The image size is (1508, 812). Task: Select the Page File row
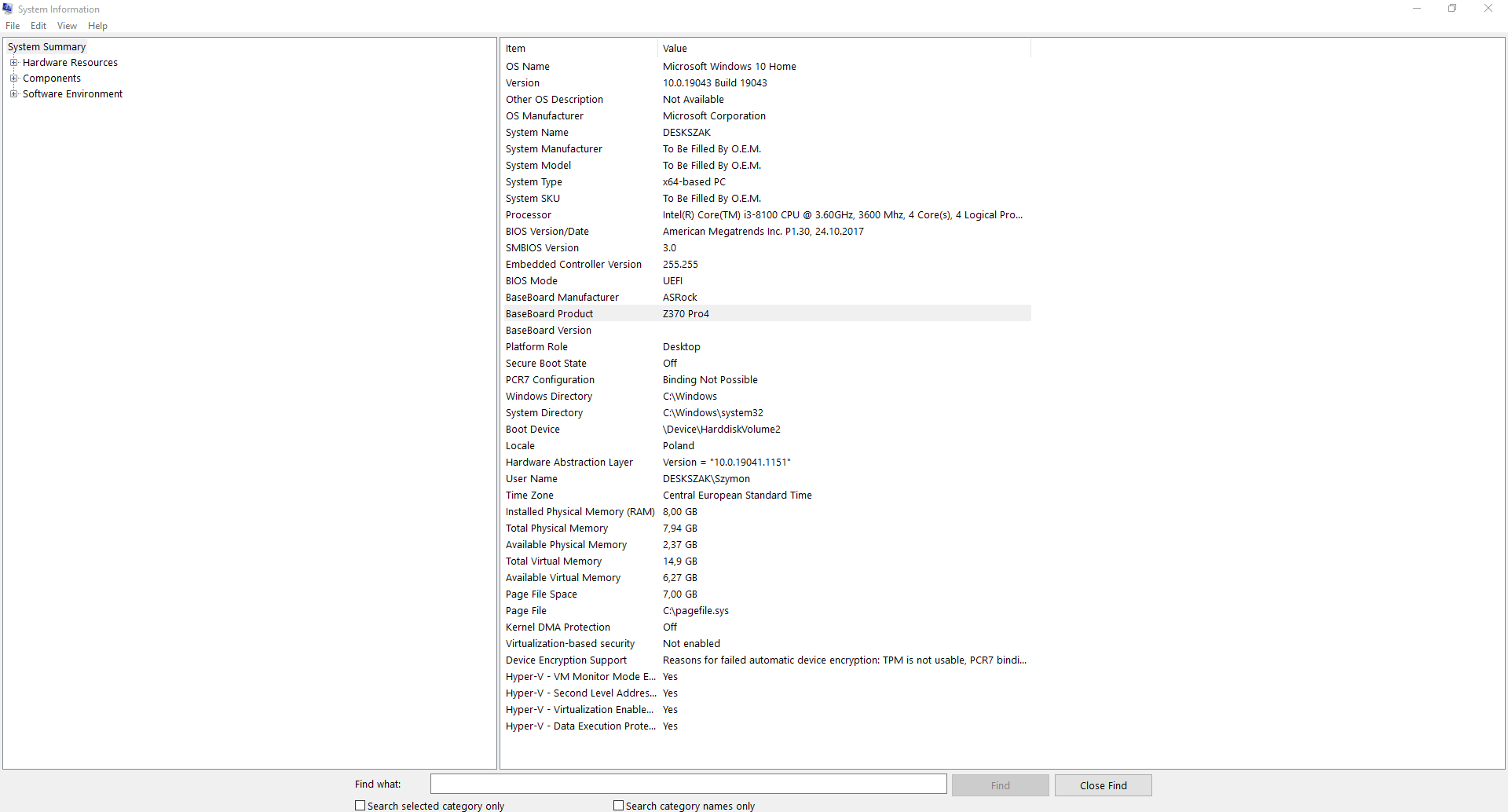[766, 611]
